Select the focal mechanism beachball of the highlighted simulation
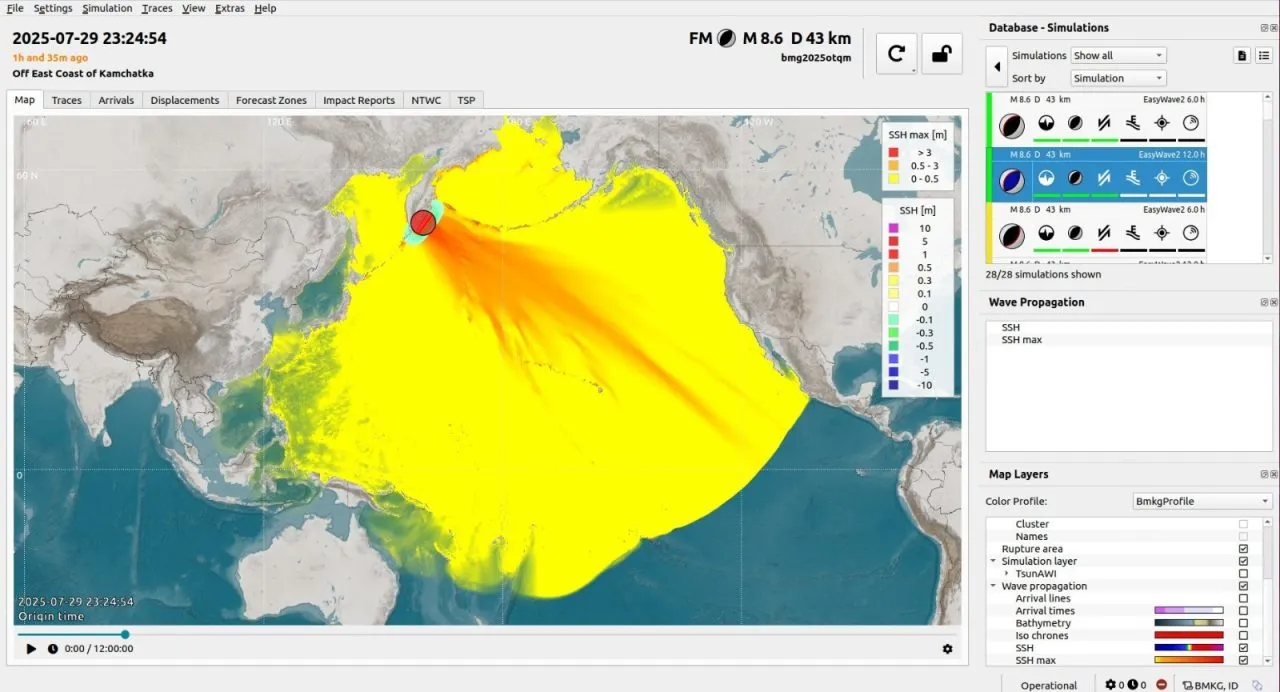 pyautogui.click(x=1012, y=178)
